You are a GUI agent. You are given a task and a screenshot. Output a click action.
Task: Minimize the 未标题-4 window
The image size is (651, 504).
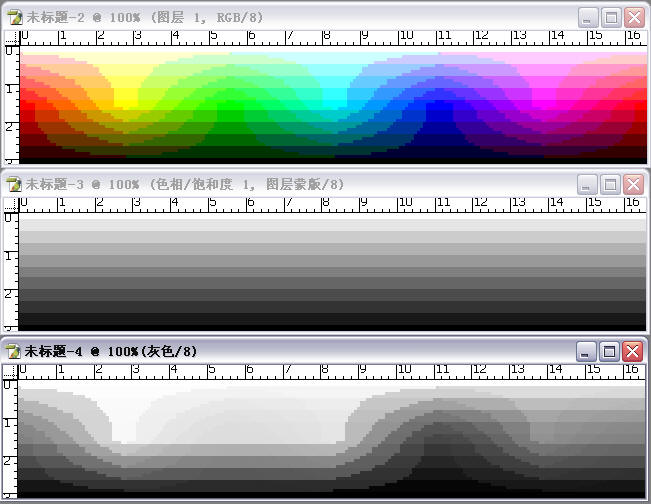pos(586,352)
